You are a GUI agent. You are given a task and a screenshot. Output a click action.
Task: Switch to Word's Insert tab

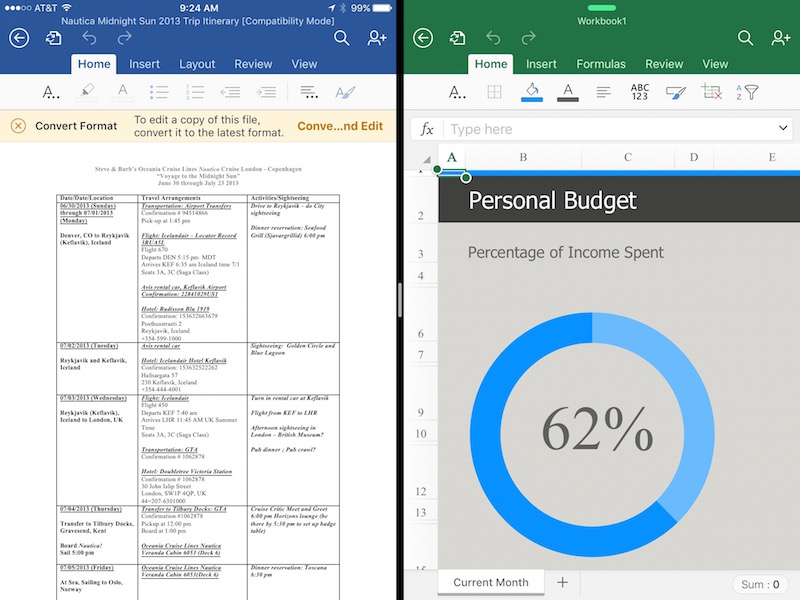[144, 64]
